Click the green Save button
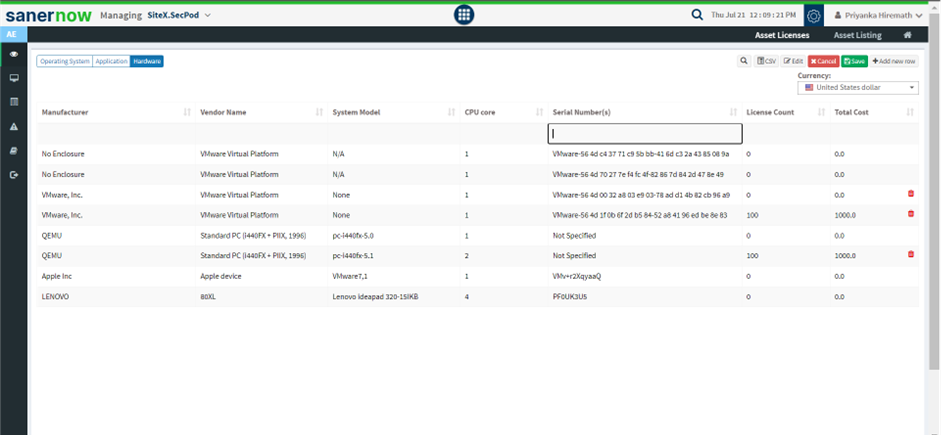Viewport: 941px width, 435px height. (854, 61)
